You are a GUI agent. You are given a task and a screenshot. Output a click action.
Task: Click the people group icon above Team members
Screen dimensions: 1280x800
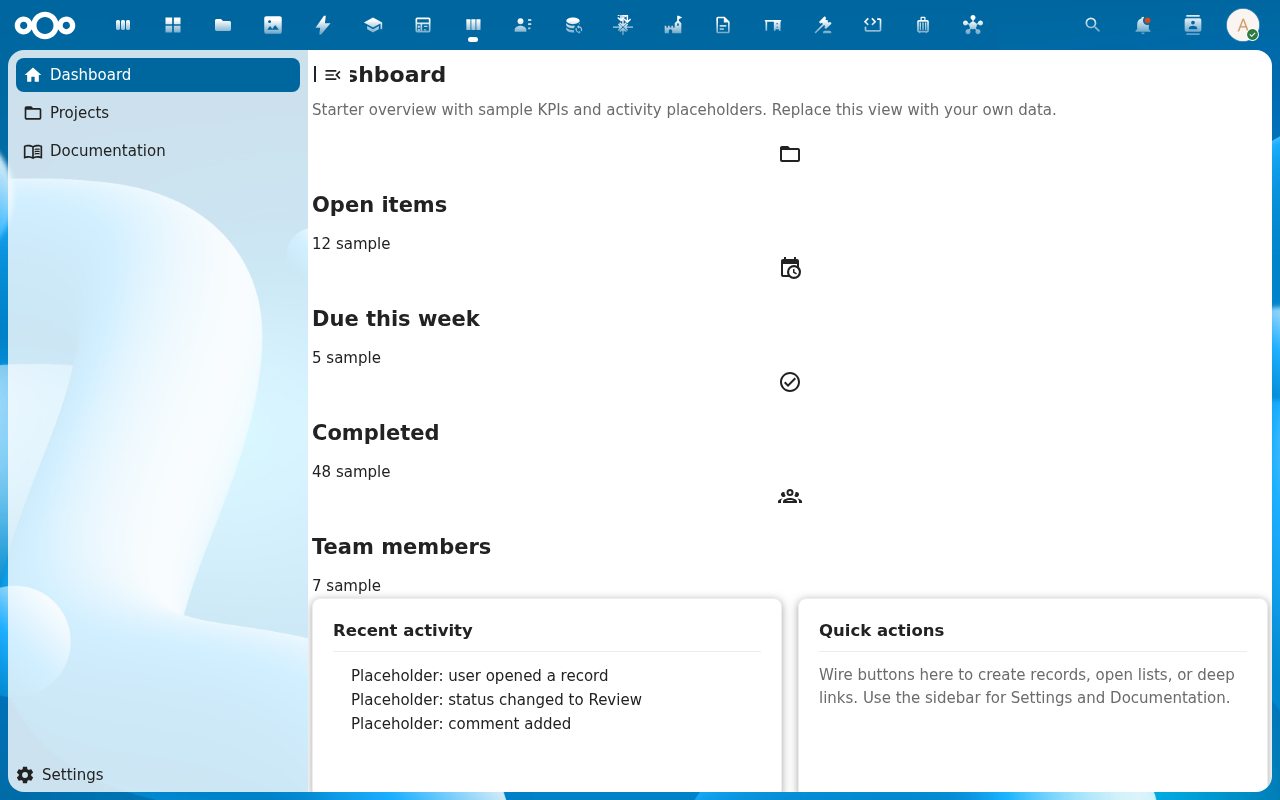(790, 496)
